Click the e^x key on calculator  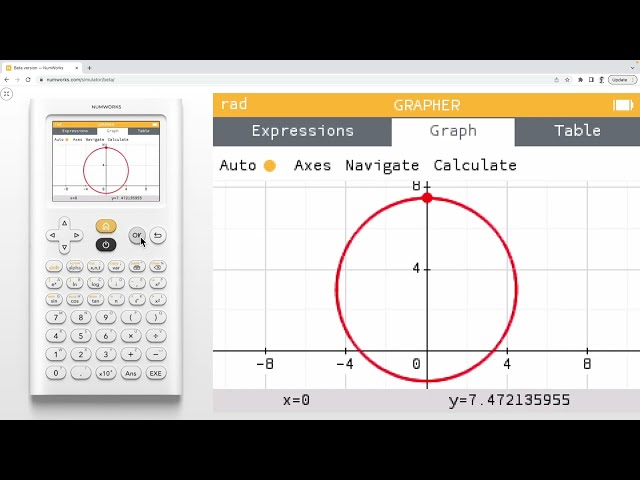tap(54, 283)
